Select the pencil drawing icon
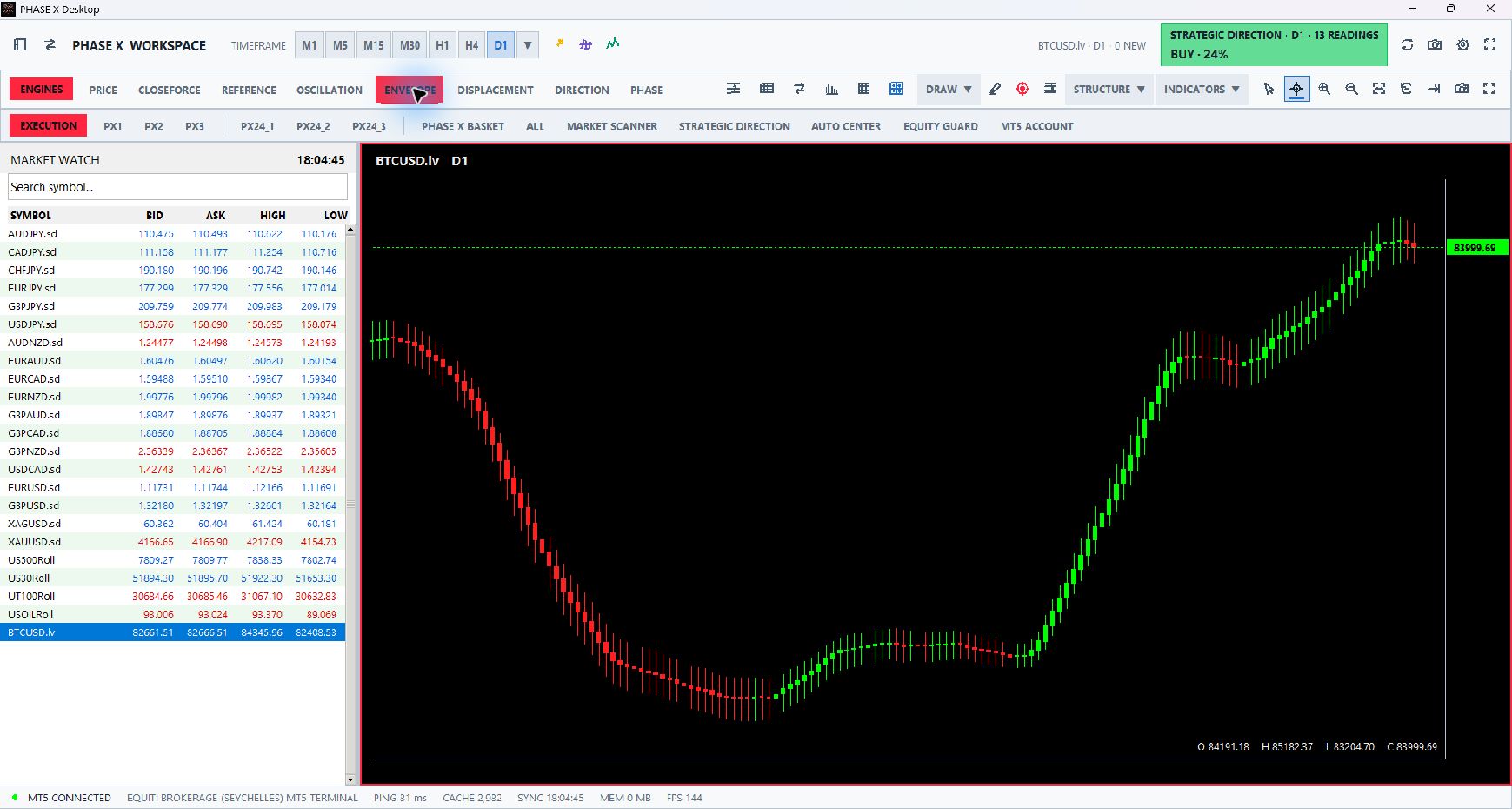 tap(996, 89)
